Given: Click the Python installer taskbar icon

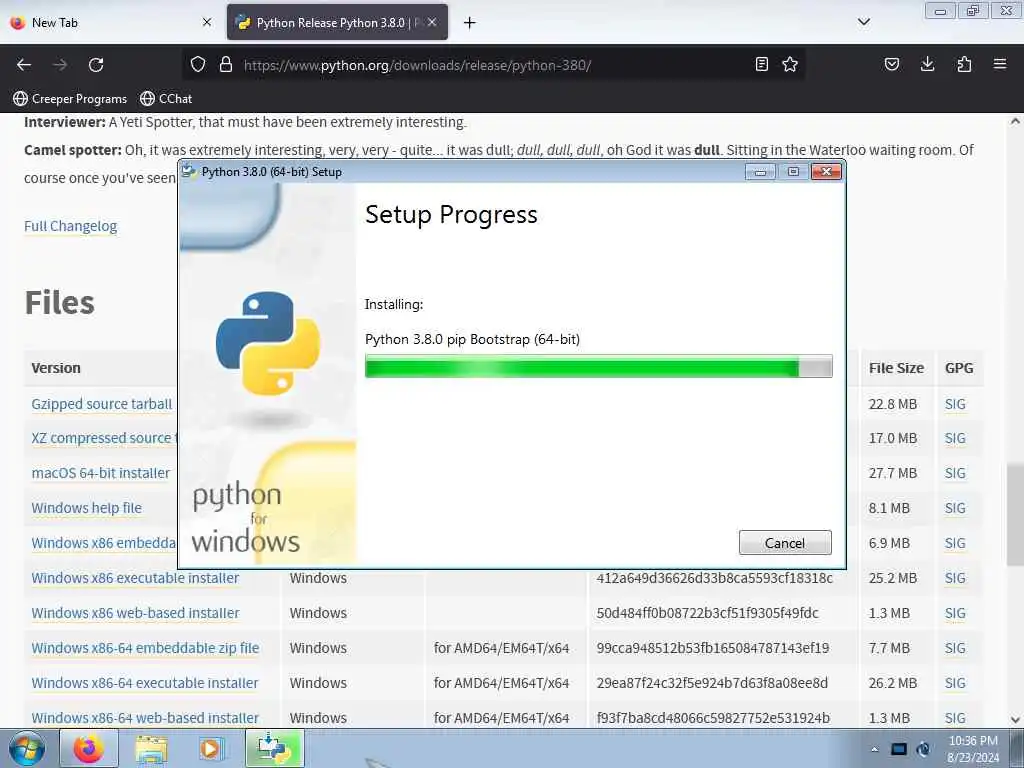Looking at the screenshot, I should 274,748.
